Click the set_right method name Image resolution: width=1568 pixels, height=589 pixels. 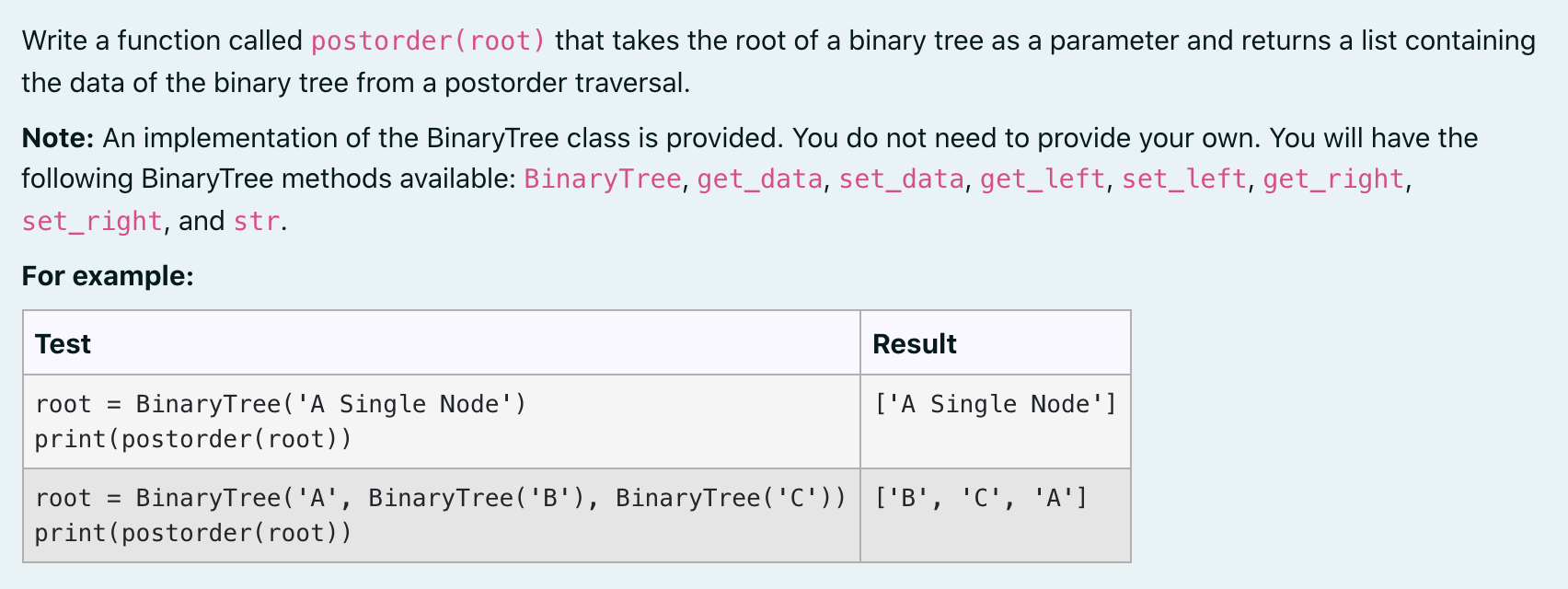click(x=92, y=222)
